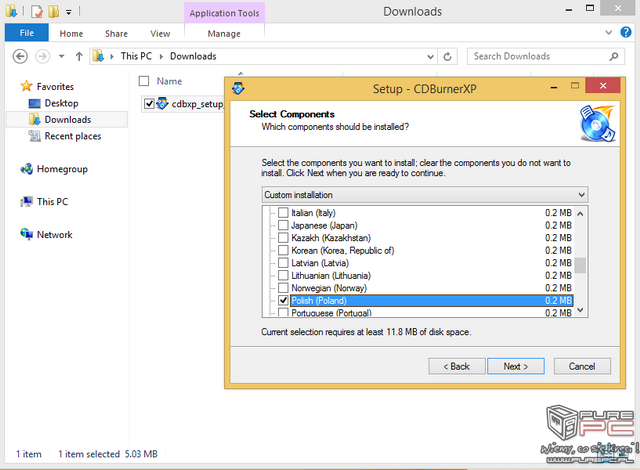Click components list scroll down arrow

pos(580,310)
